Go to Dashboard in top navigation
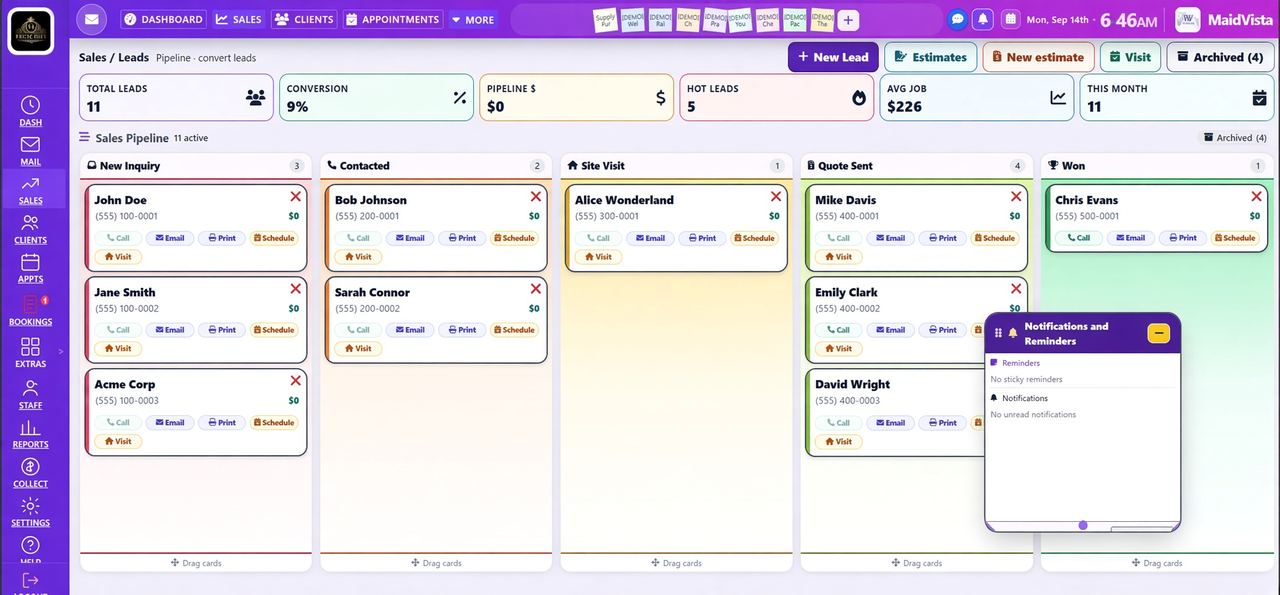The image size is (1280, 595). 163,19
